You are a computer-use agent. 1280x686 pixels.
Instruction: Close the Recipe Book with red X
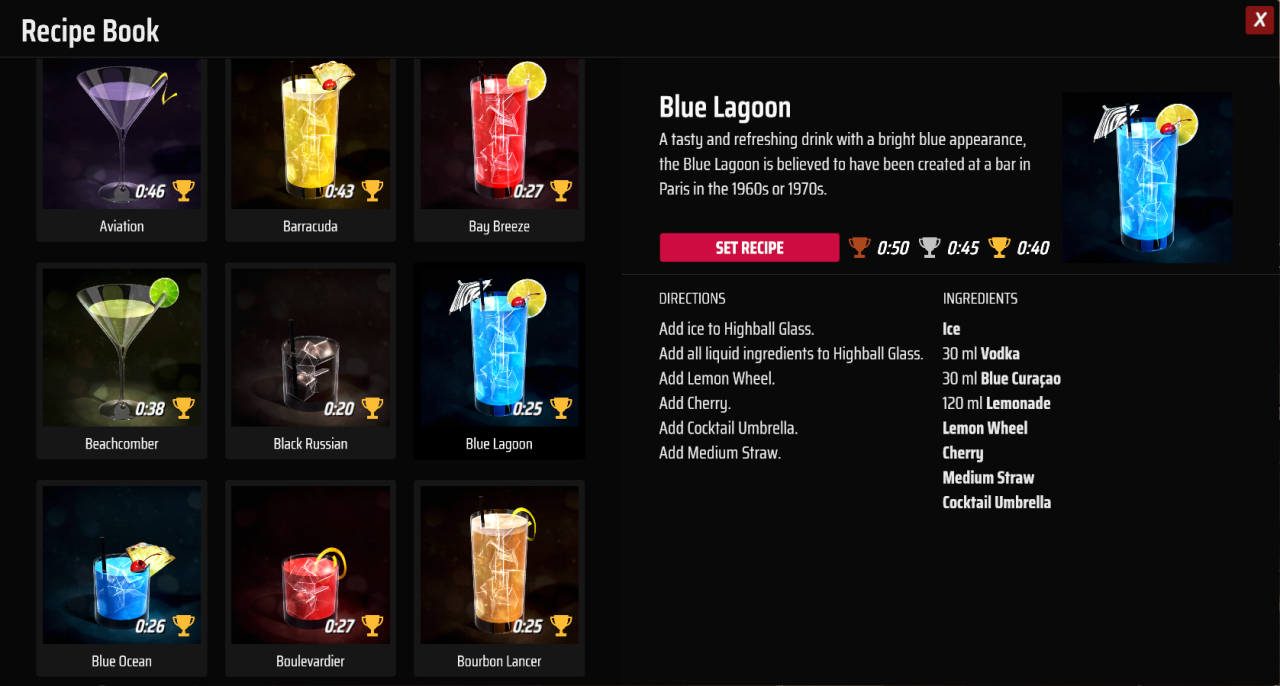click(x=1259, y=20)
